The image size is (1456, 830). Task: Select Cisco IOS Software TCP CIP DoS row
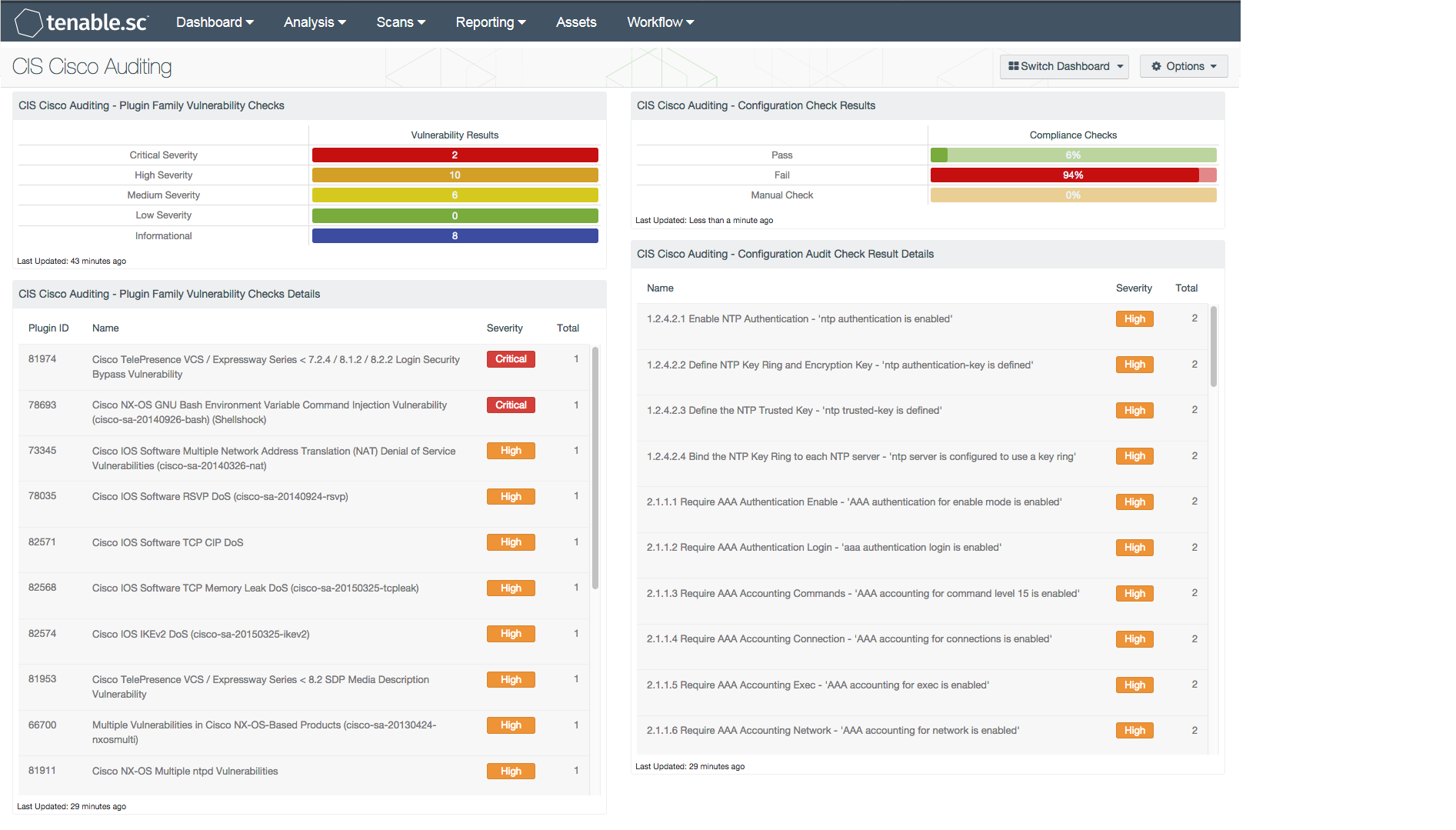click(x=304, y=550)
